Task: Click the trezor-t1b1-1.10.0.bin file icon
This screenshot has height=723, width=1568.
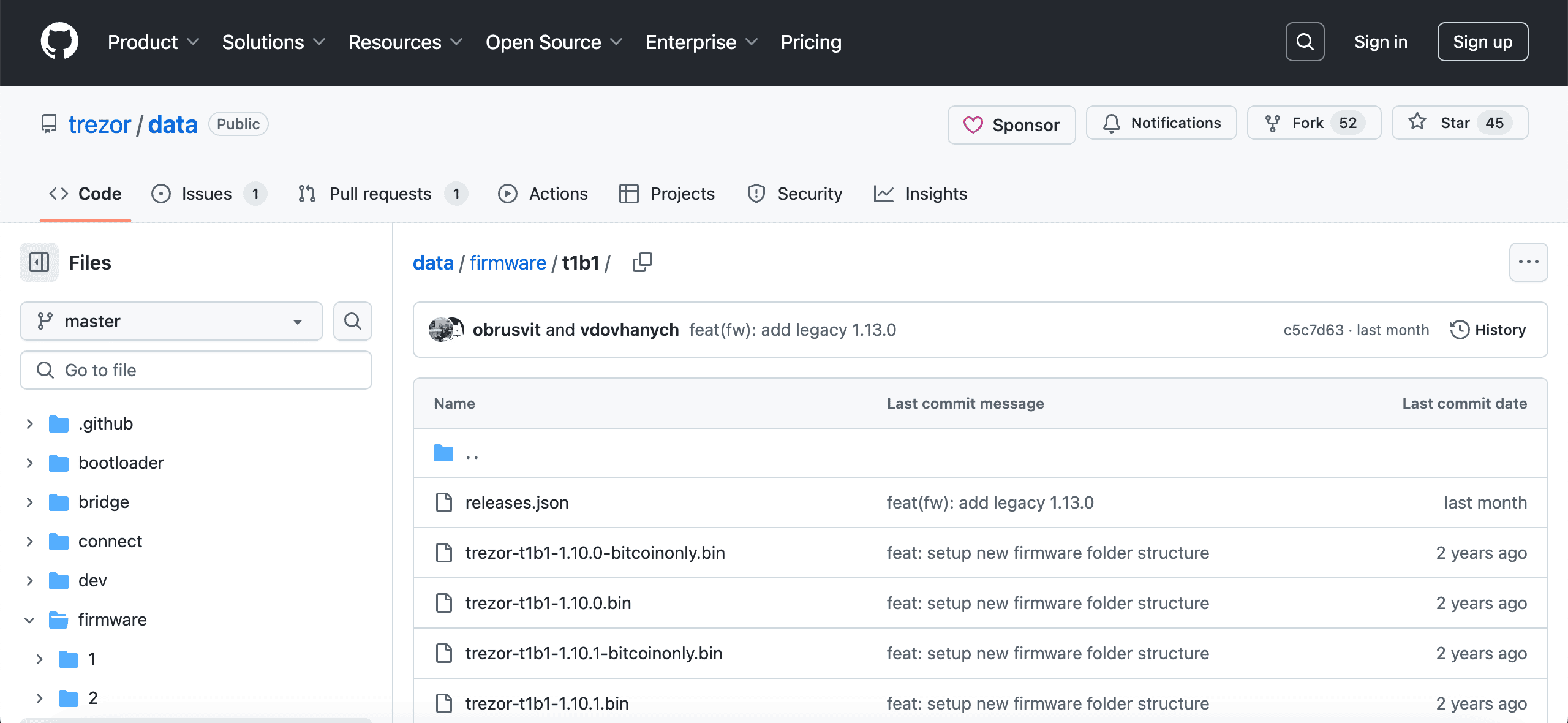Action: click(x=443, y=603)
